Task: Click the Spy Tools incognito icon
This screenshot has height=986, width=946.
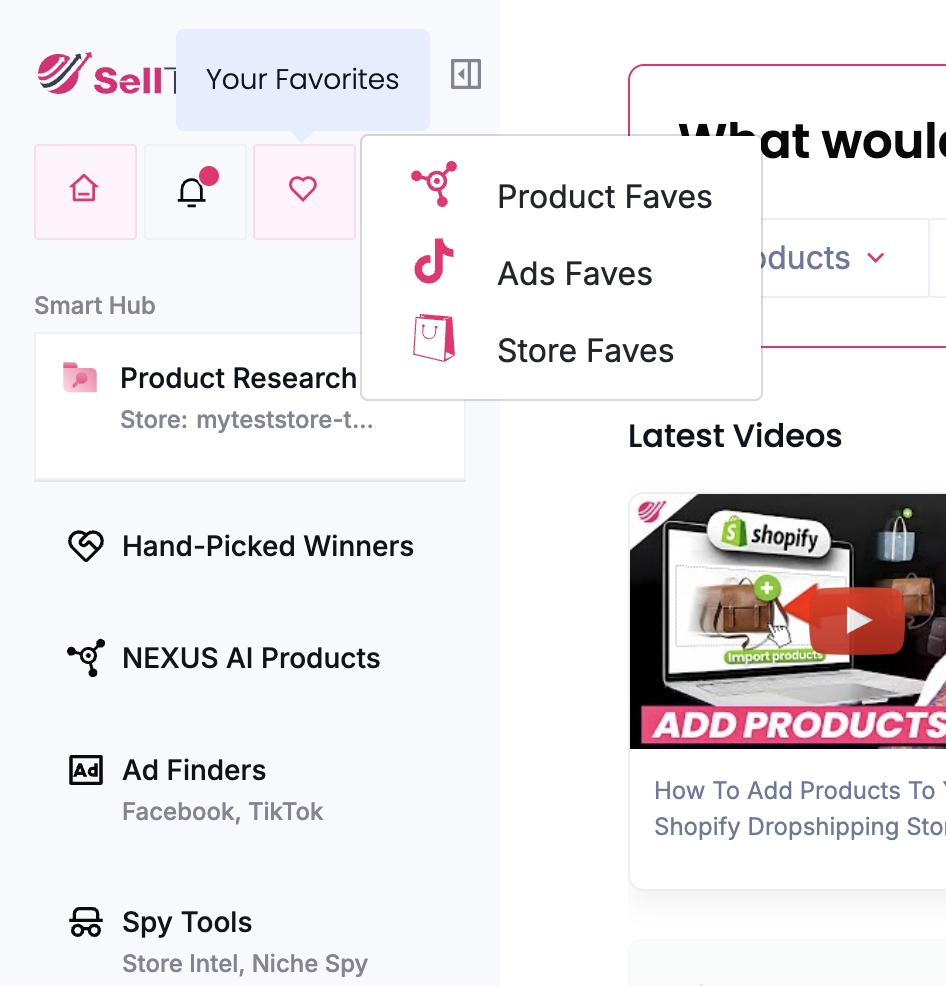Action: click(86, 922)
